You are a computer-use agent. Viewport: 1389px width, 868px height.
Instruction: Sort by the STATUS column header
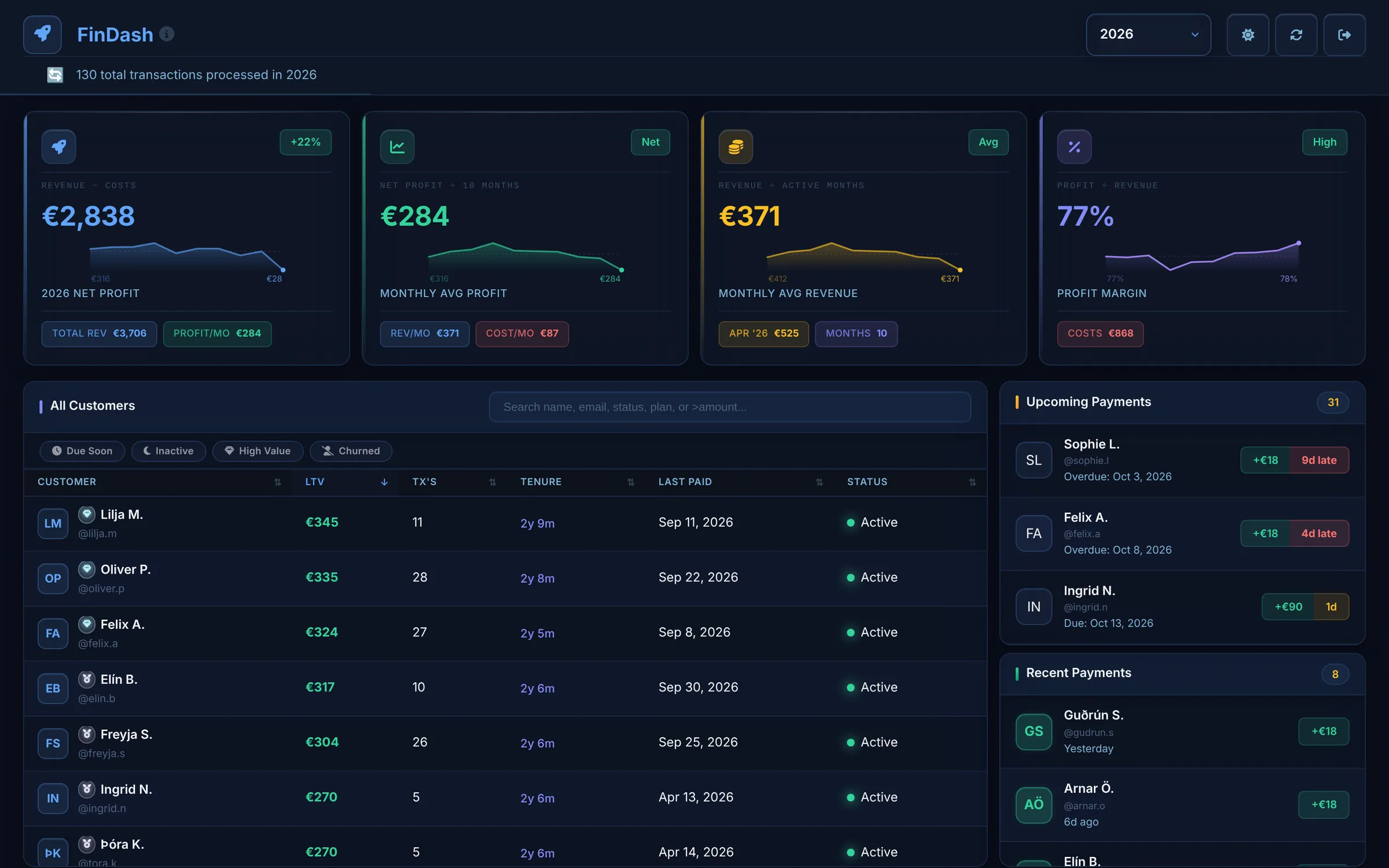(910, 481)
